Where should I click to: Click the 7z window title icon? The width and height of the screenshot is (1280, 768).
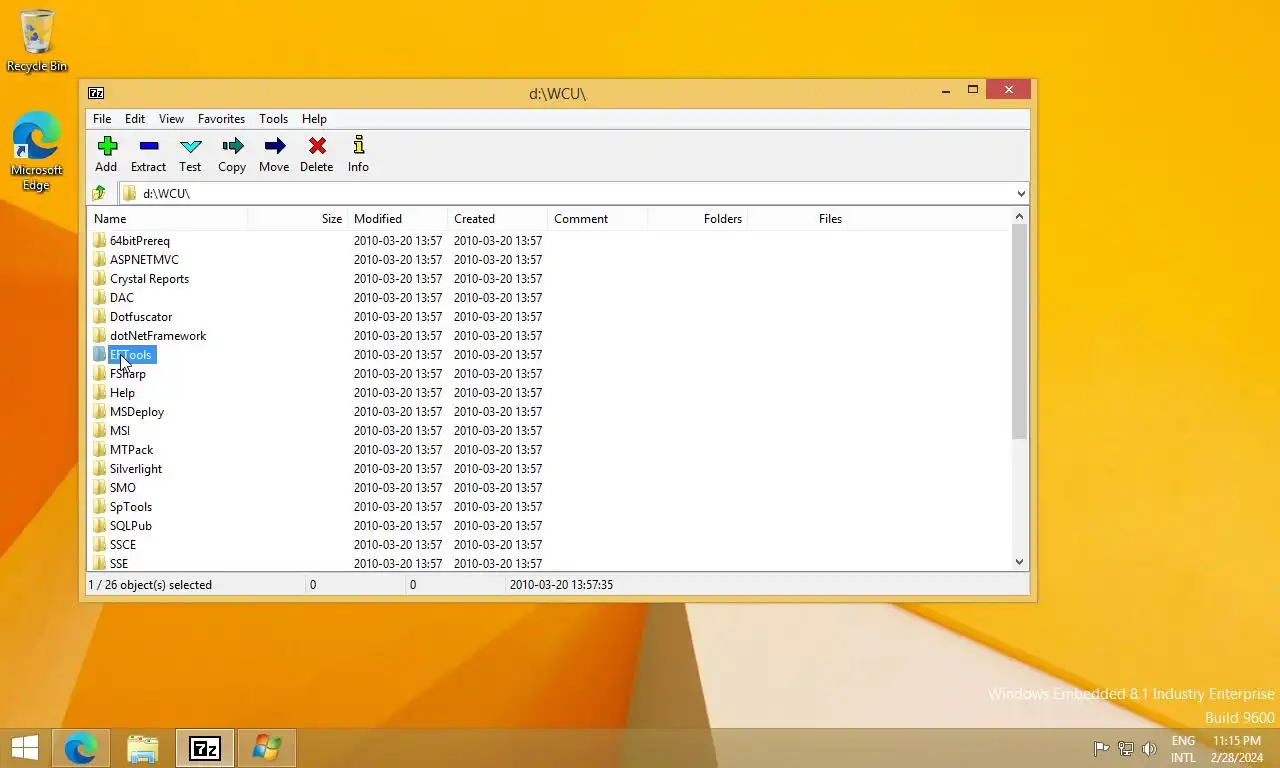pyautogui.click(x=96, y=93)
